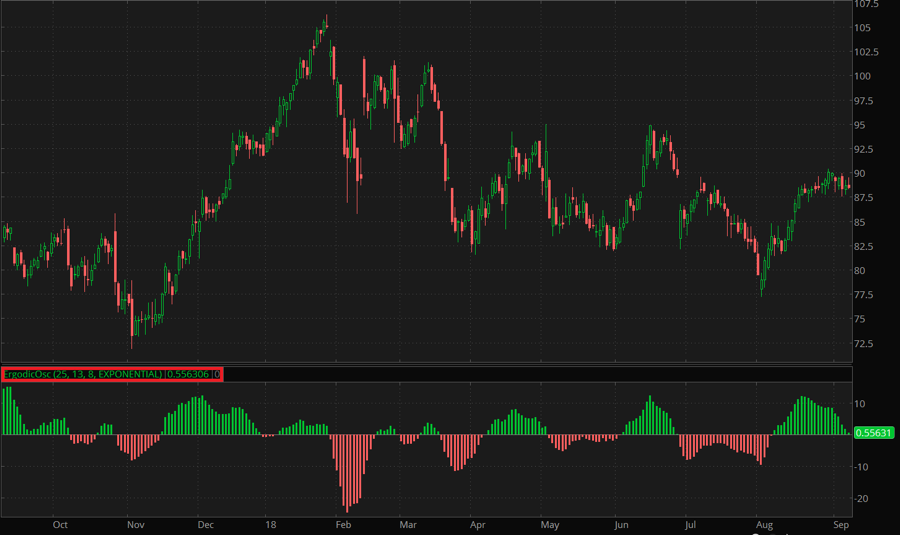The height and width of the screenshot is (535, 900).
Task: Click the 100 price axis label
Action: (862, 76)
